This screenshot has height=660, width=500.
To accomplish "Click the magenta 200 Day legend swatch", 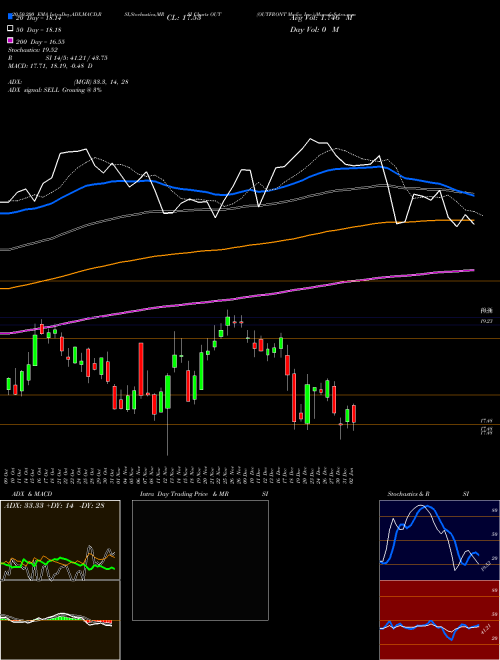I will pos(11,40).
